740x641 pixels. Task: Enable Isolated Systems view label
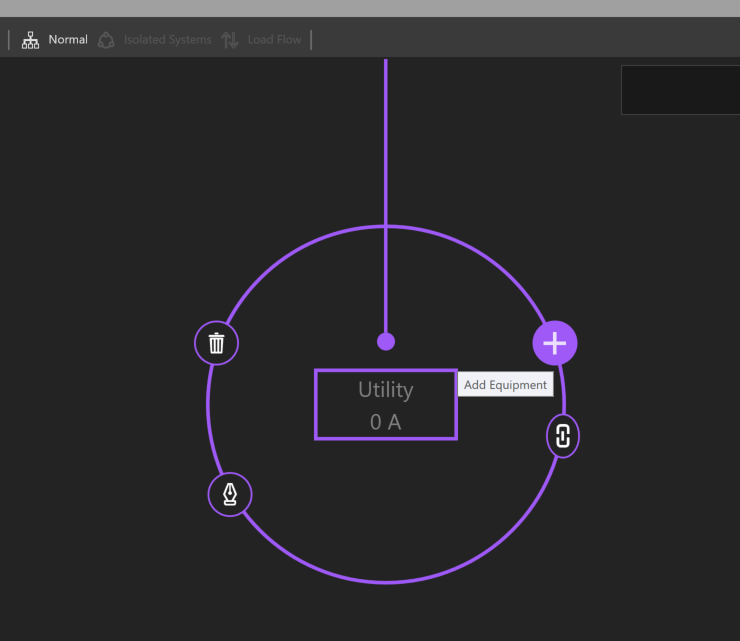click(x=167, y=40)
